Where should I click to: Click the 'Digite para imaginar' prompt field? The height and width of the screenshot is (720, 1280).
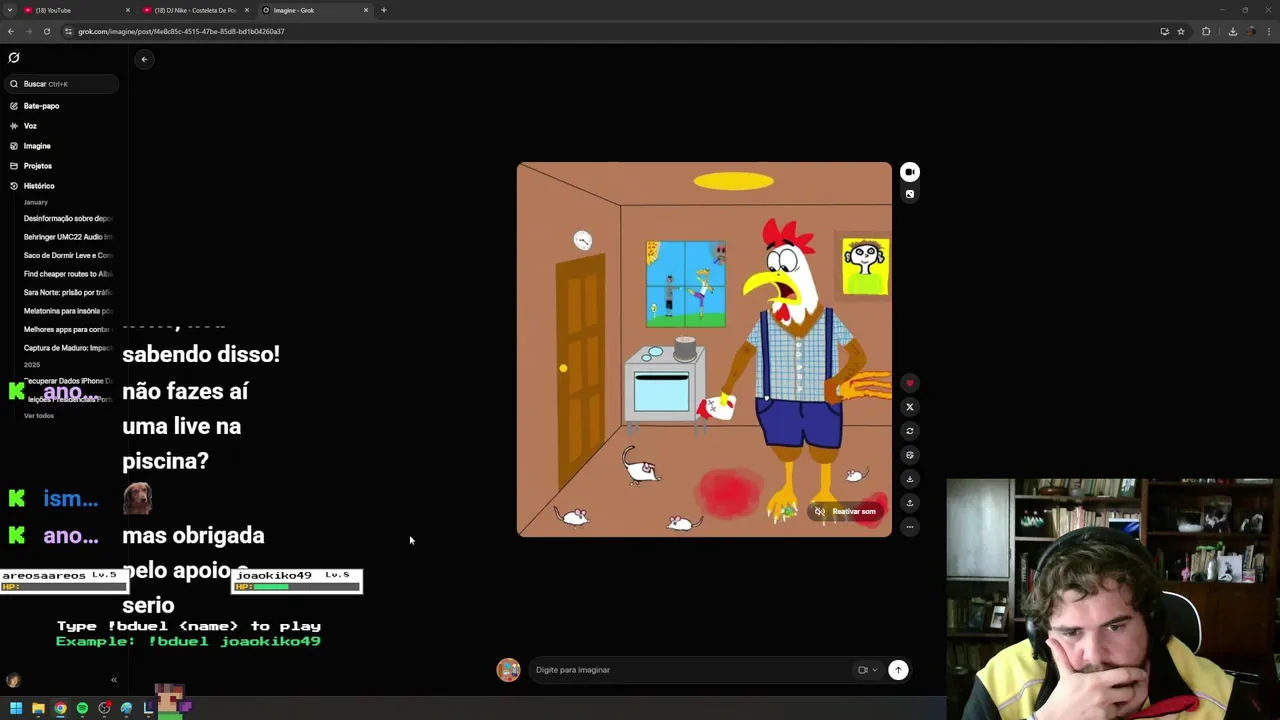[690, 670]
